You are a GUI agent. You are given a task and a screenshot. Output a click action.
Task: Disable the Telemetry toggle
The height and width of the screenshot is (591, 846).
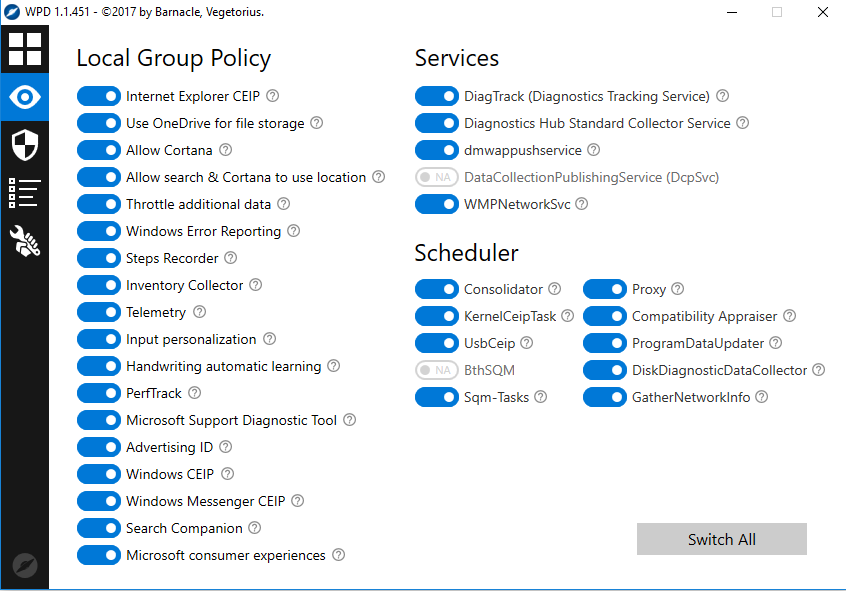click(99, 312)
